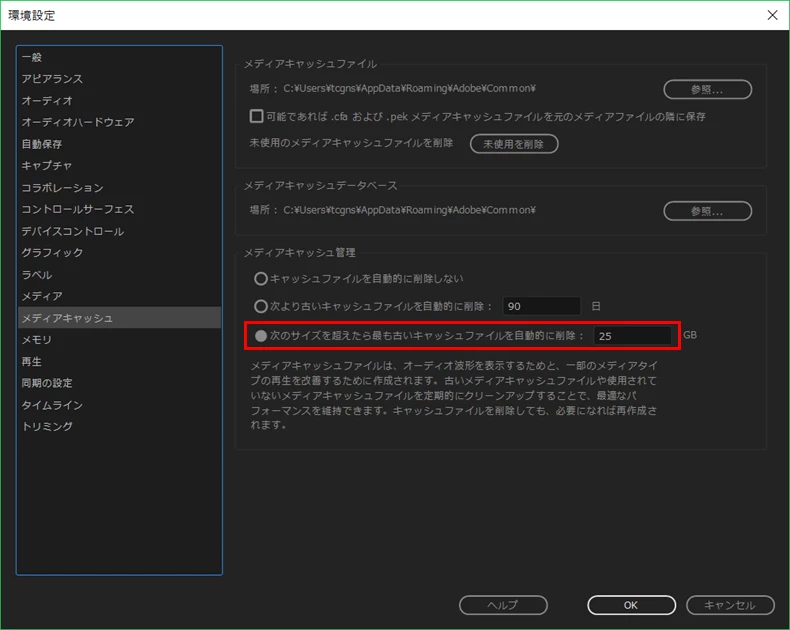Click the 未使用を削除 button
Image resolution: width=790 pixels, height=630 pixels.
click(x=514, y=144)
